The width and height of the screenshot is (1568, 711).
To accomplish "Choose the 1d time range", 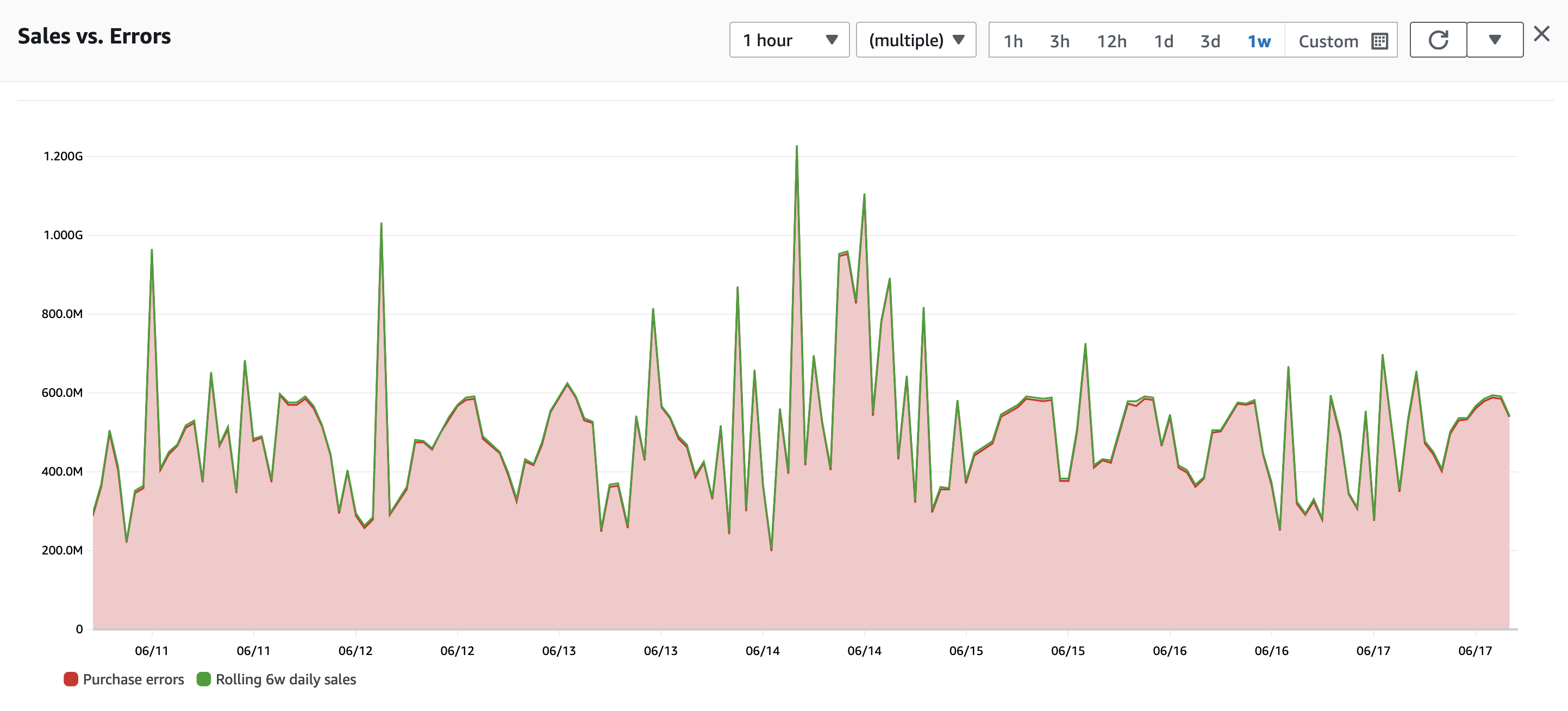I will (1164, 41).
